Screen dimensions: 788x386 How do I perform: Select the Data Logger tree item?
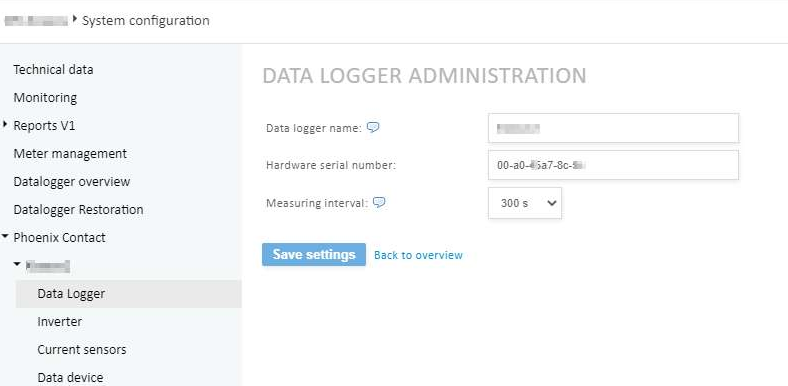tap(129, 294)
